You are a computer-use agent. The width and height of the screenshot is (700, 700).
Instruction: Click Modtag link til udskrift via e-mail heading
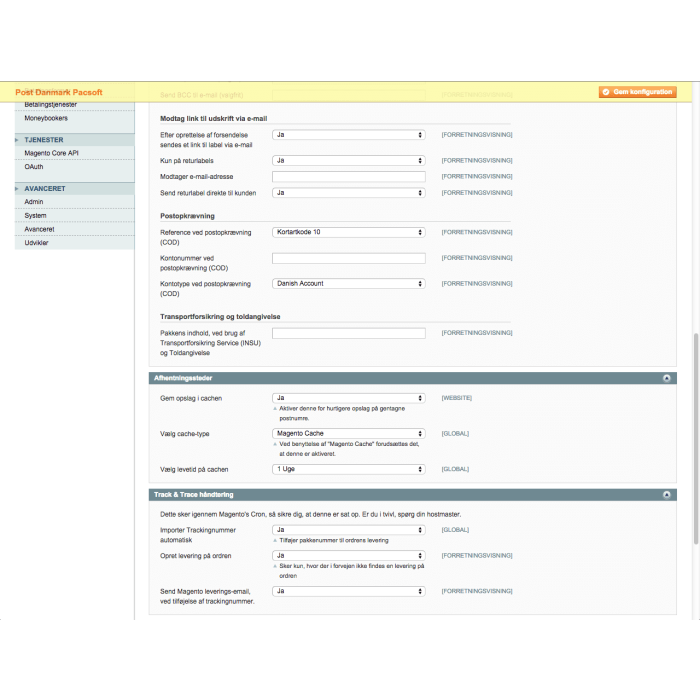coord(213,119)
